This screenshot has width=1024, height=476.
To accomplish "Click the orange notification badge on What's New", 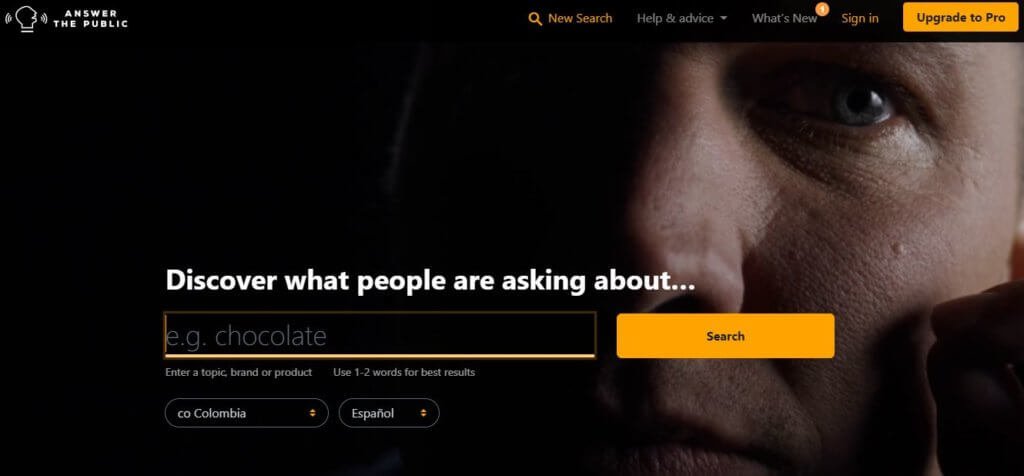I will click(822, 9).
